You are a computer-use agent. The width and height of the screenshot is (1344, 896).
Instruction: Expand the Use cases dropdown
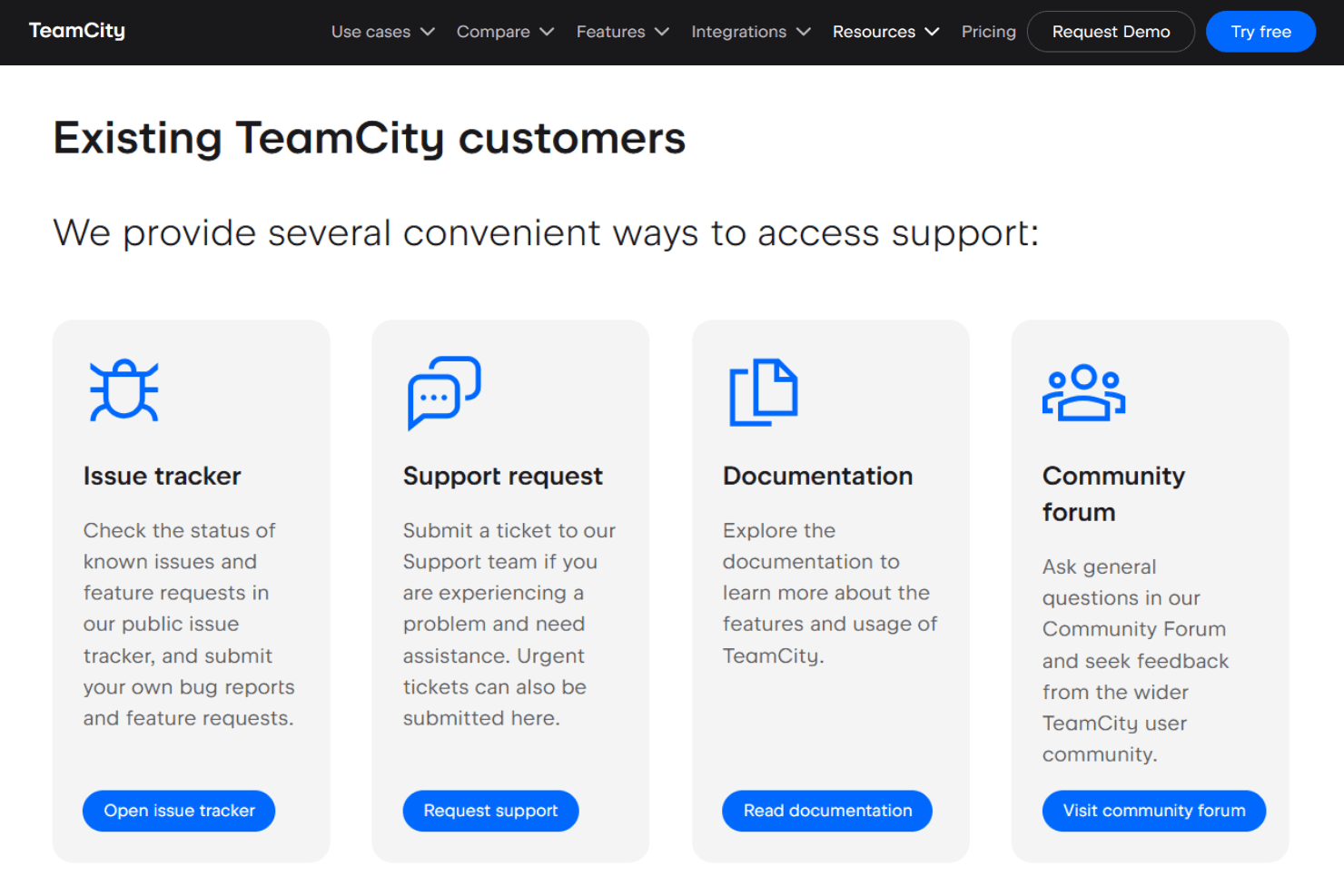click(x=383, y=32)
